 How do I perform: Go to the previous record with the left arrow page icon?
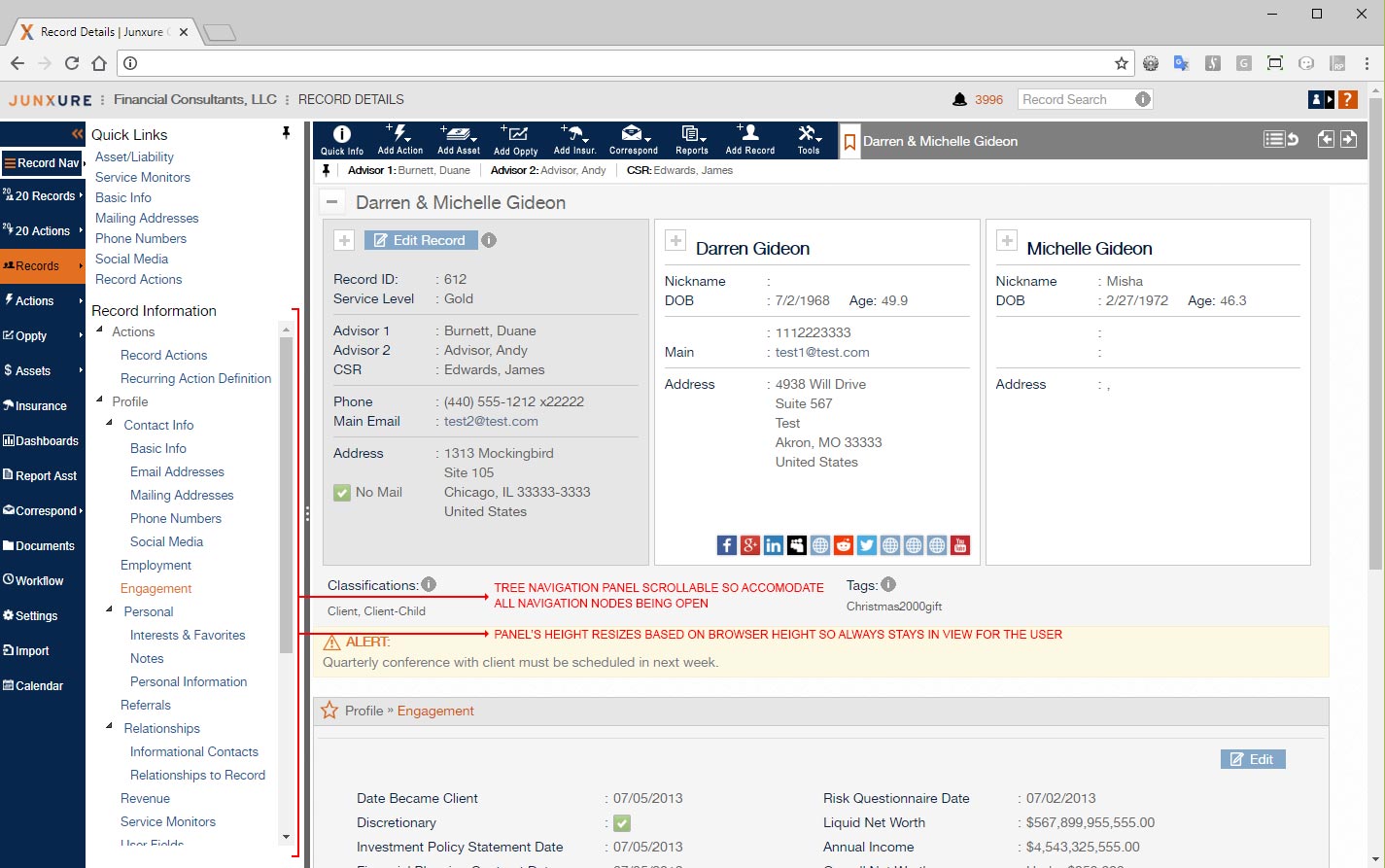pos(1326,140)
